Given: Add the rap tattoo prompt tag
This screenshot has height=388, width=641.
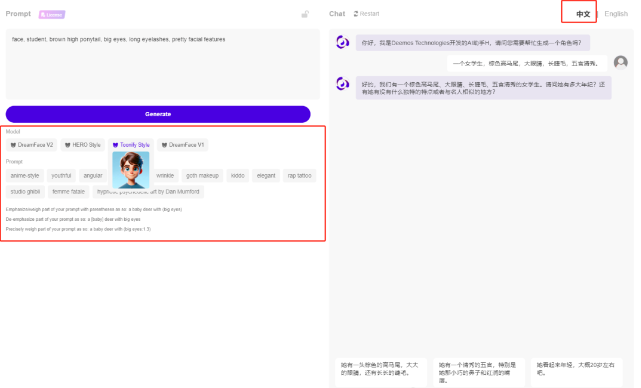Looking at the screenshot, I should pyautogui.click(x=299, y=175).
